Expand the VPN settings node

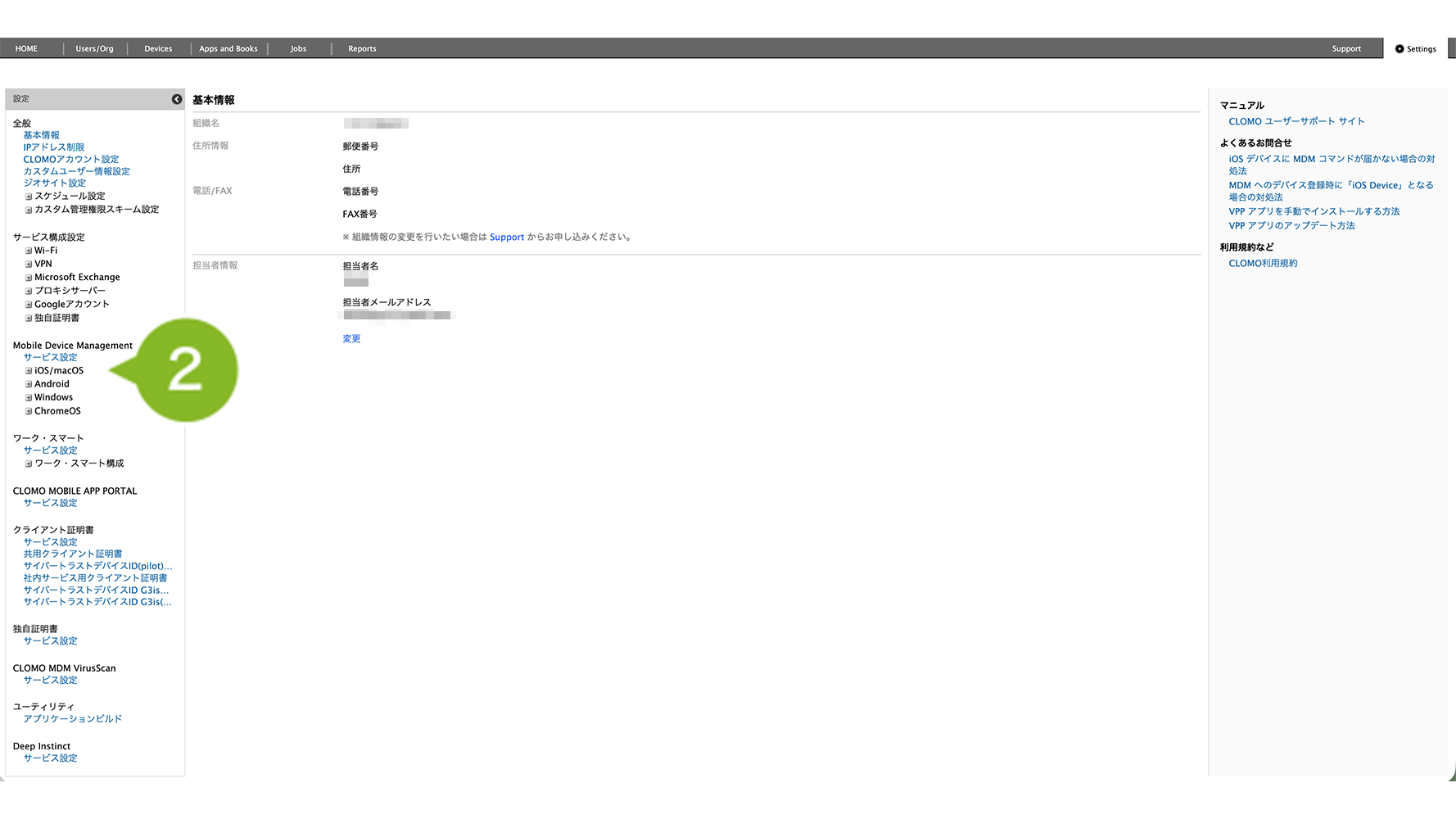tap(29, 265)
